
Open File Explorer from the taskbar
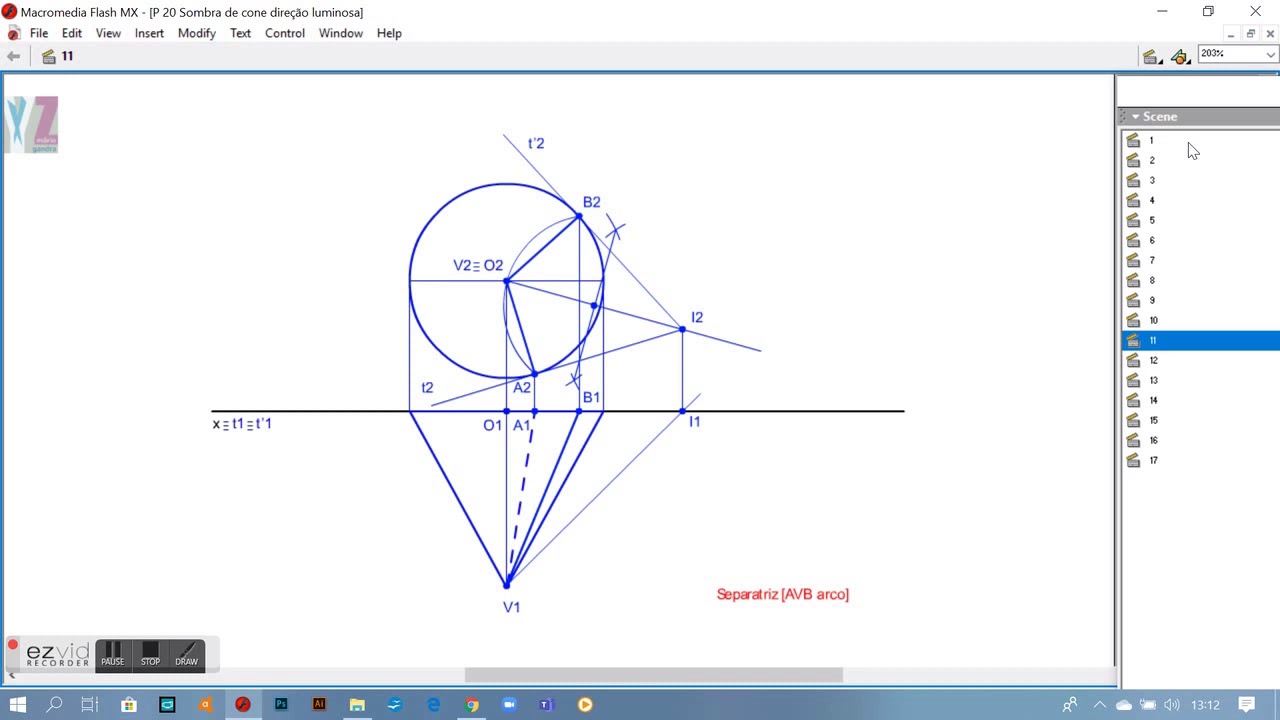tap(357, 705)
